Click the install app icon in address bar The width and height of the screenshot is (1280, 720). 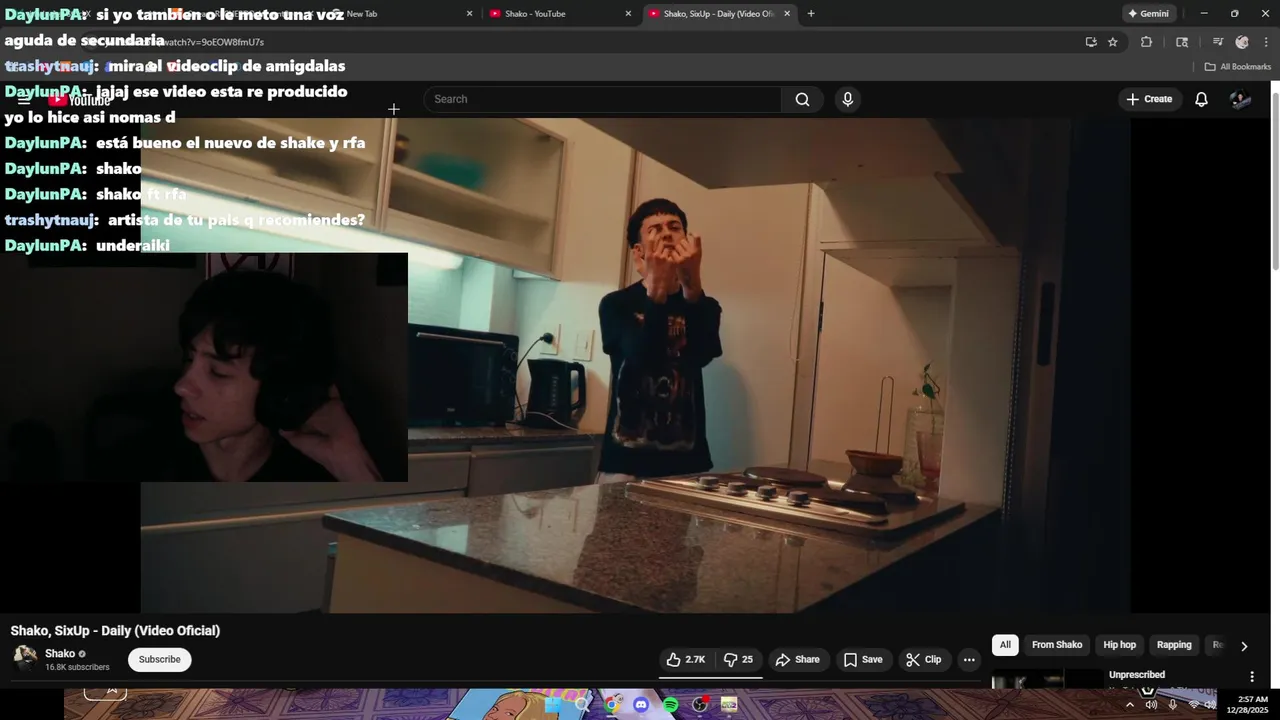1090,42
